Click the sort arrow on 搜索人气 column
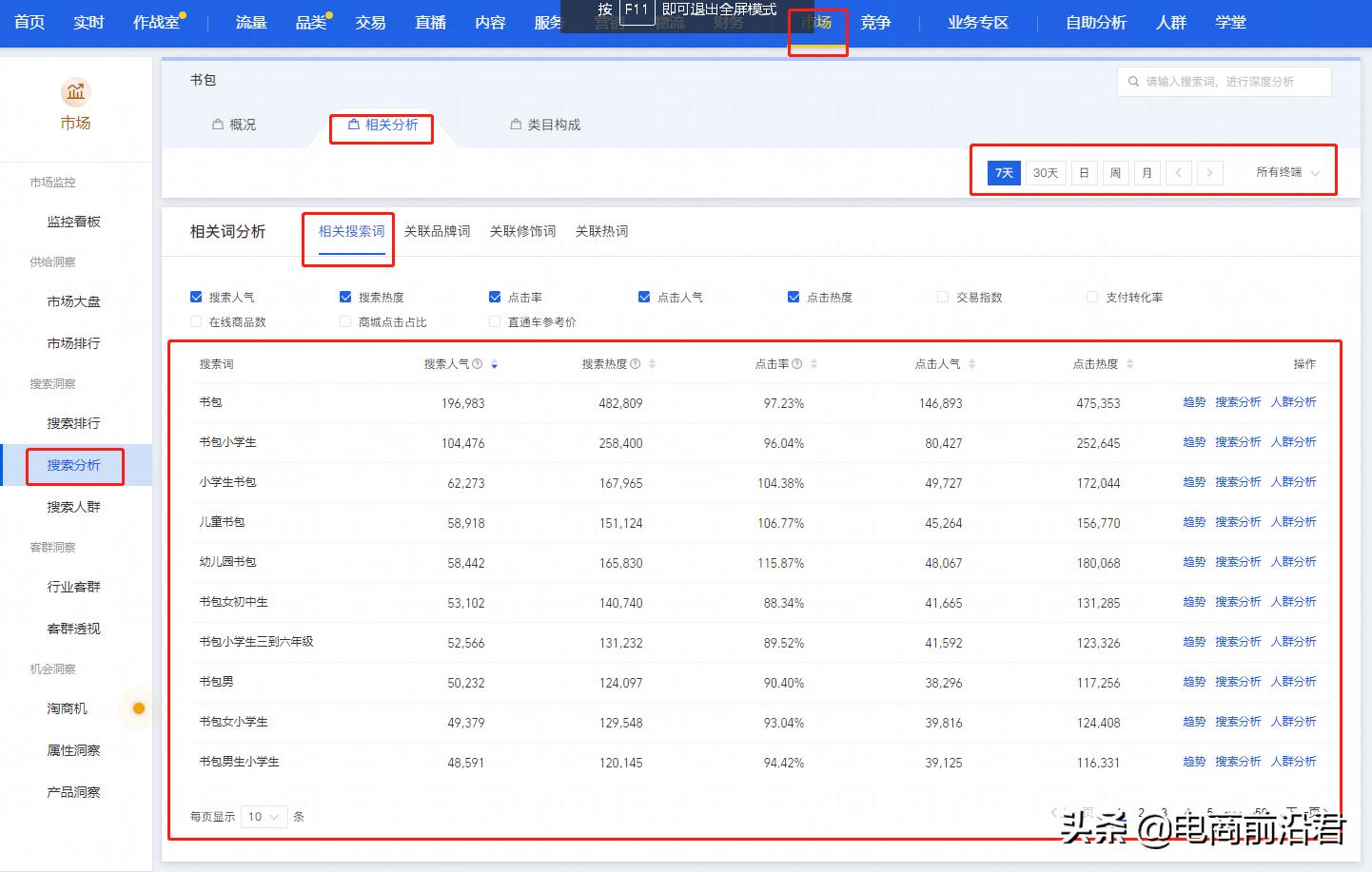1372x872 pixels. coord(495,362)
